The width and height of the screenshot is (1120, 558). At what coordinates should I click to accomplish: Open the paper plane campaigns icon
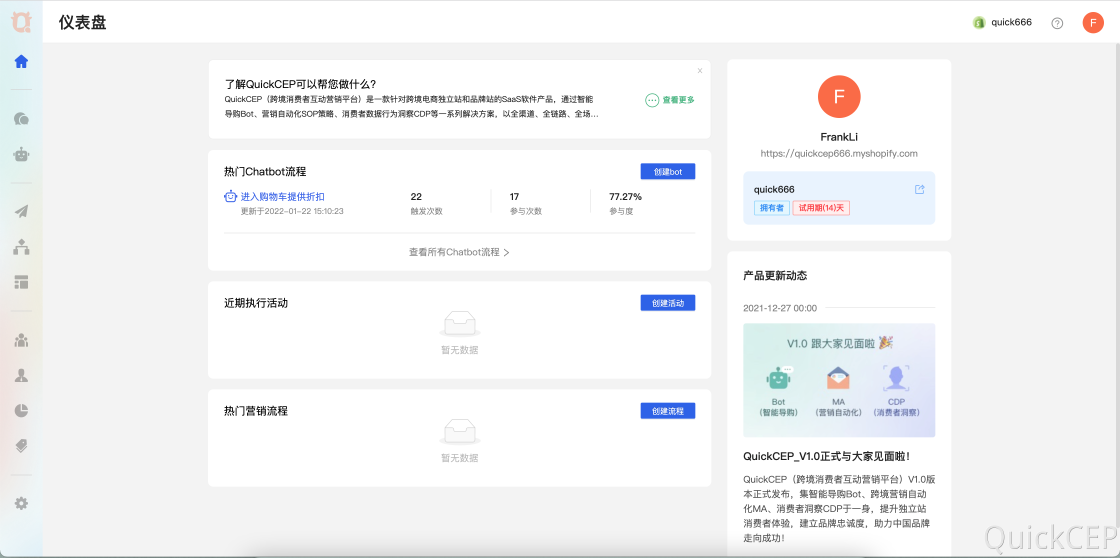coord(21,211)
